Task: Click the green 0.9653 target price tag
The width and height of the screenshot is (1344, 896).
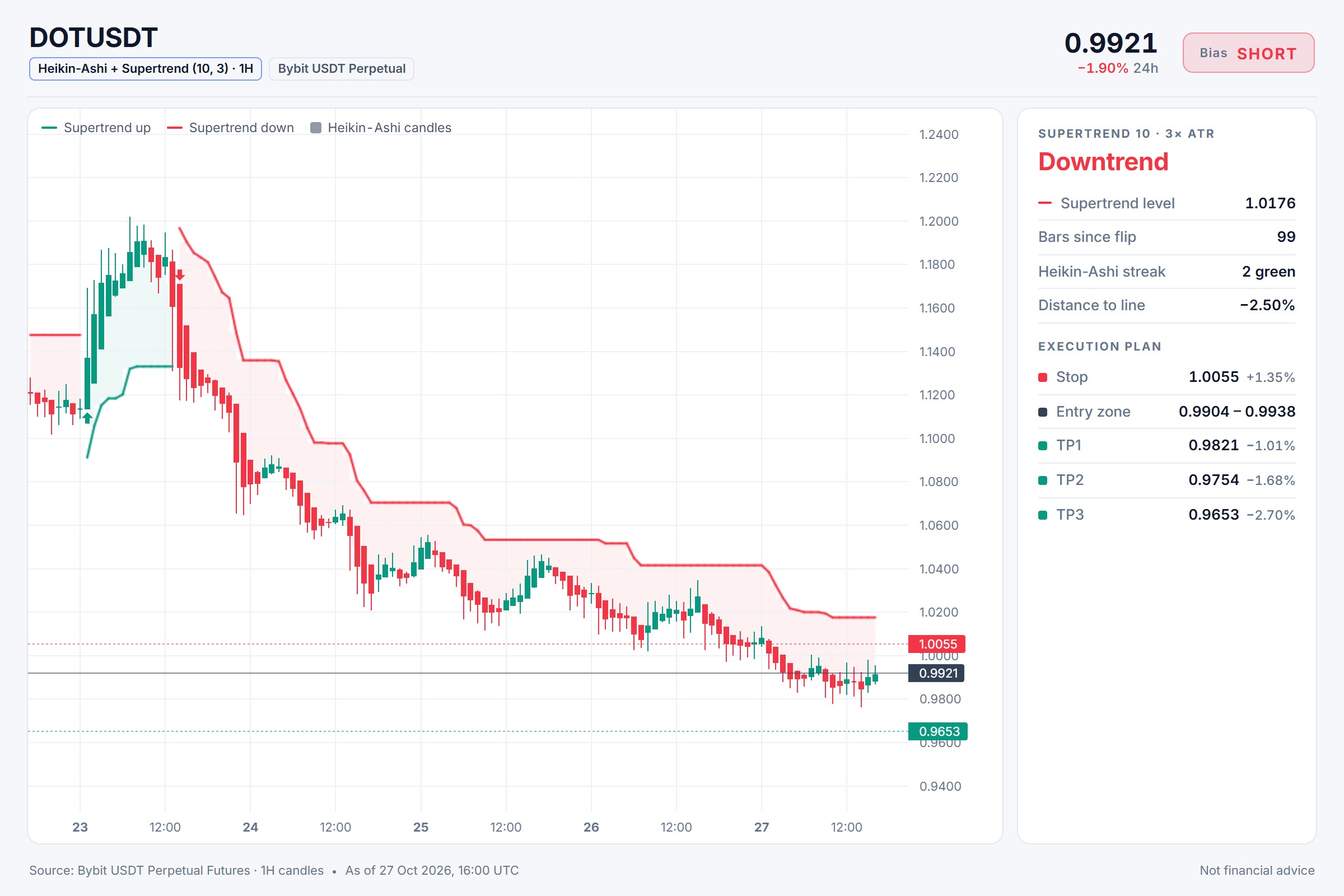Action: 937,731
